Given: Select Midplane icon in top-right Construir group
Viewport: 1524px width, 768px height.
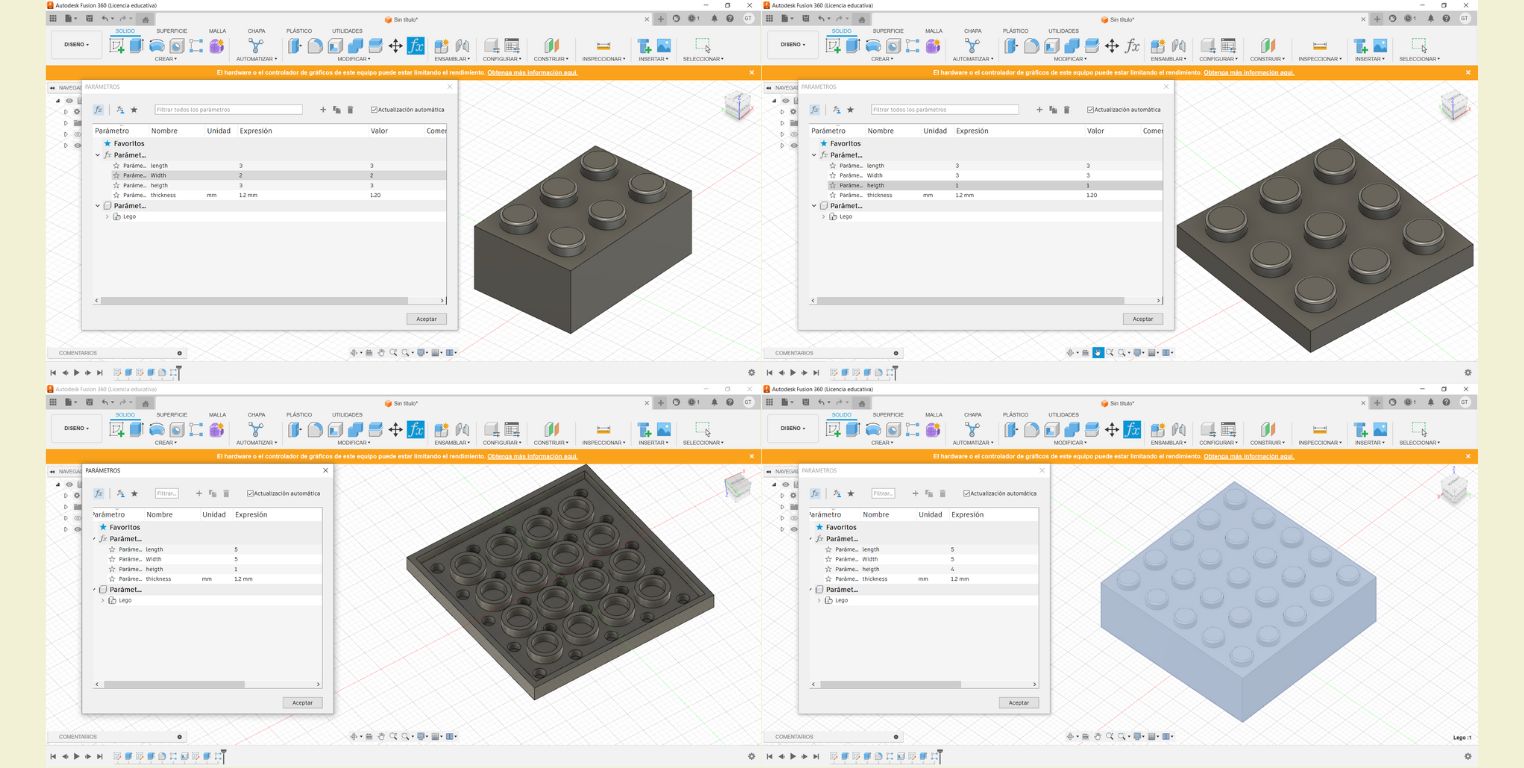Looking at the screenshot, I should pos(1268,46).
